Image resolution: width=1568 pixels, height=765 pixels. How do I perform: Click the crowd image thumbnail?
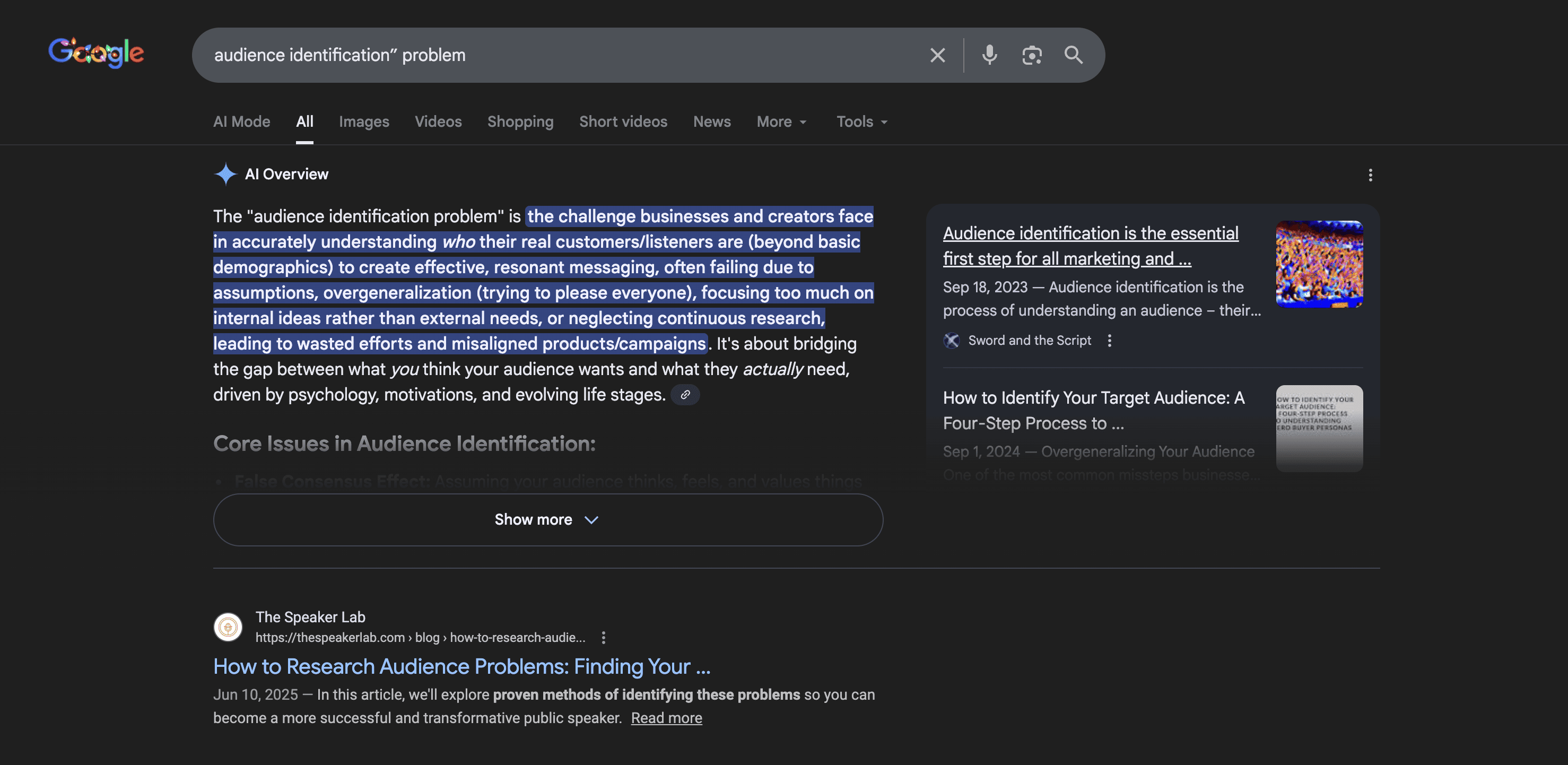(1319, 264)
